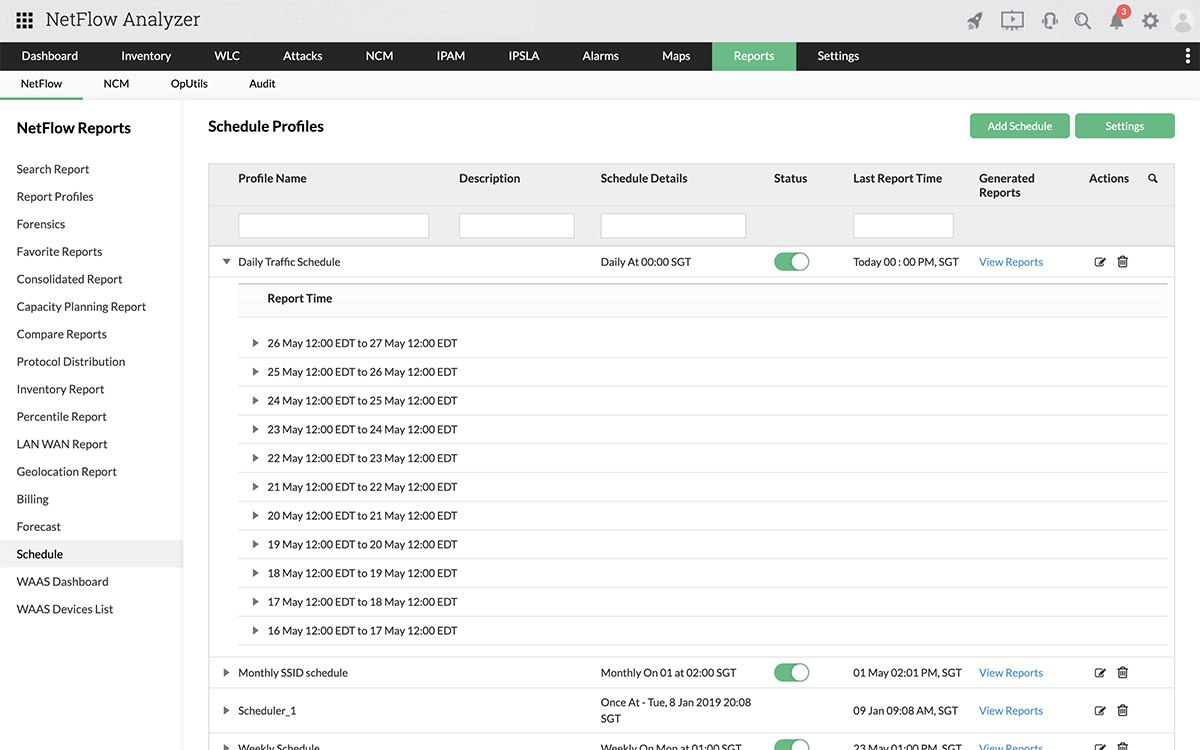This screenshot has height=750, width=1200.
Task: Collapse the Daily Traffic Schedule row
Action: point(226,262)
